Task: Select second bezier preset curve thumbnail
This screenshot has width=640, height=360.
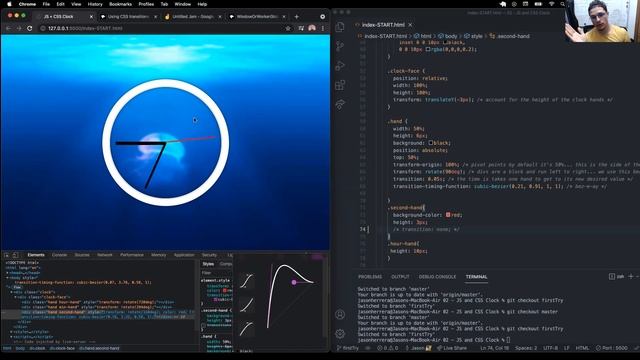Action: (246, 305)
